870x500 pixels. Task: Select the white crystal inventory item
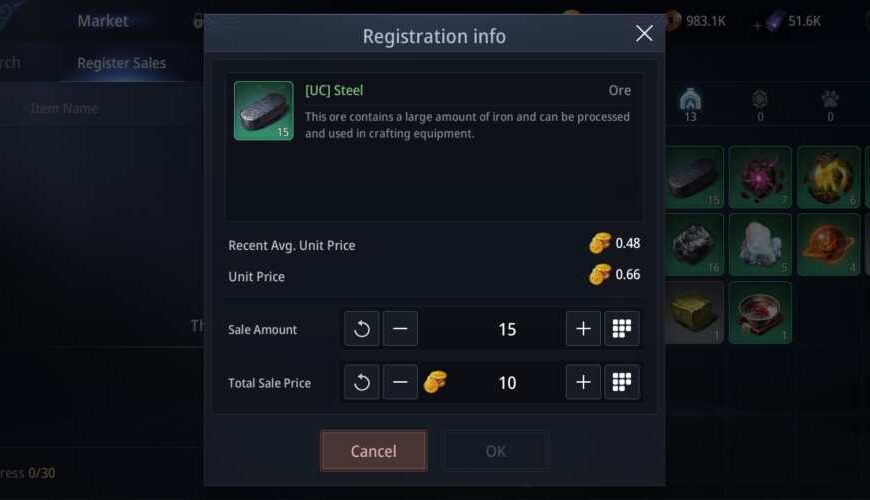tap(760, 244)
